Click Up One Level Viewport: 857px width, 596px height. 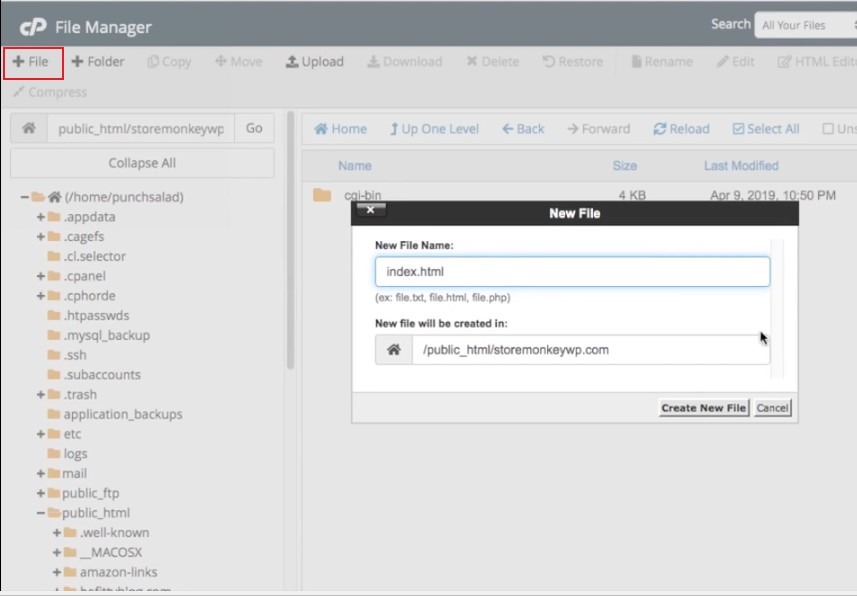(x=435, y=129)
